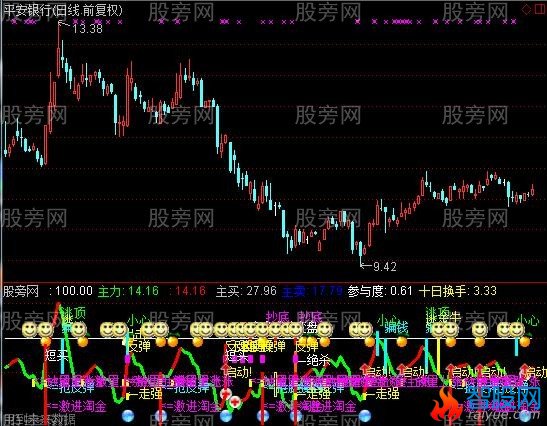Click the 参与度: 0.61 readout
The height and width of the screenshot is (426, 547).
(380, 291)
